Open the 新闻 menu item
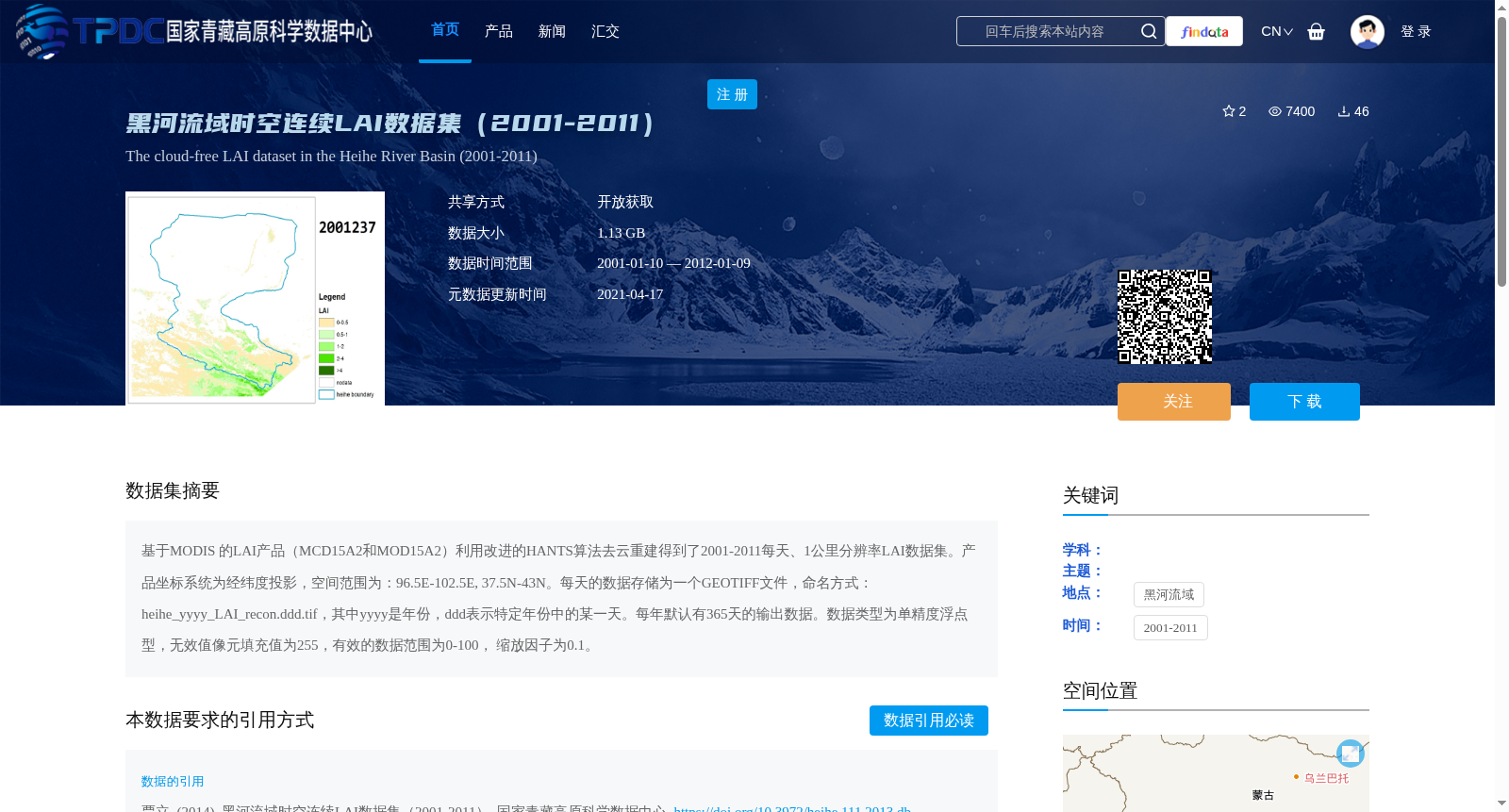Image resolution: width=1509 pixels, height=812 pixels. pos(552,31)
